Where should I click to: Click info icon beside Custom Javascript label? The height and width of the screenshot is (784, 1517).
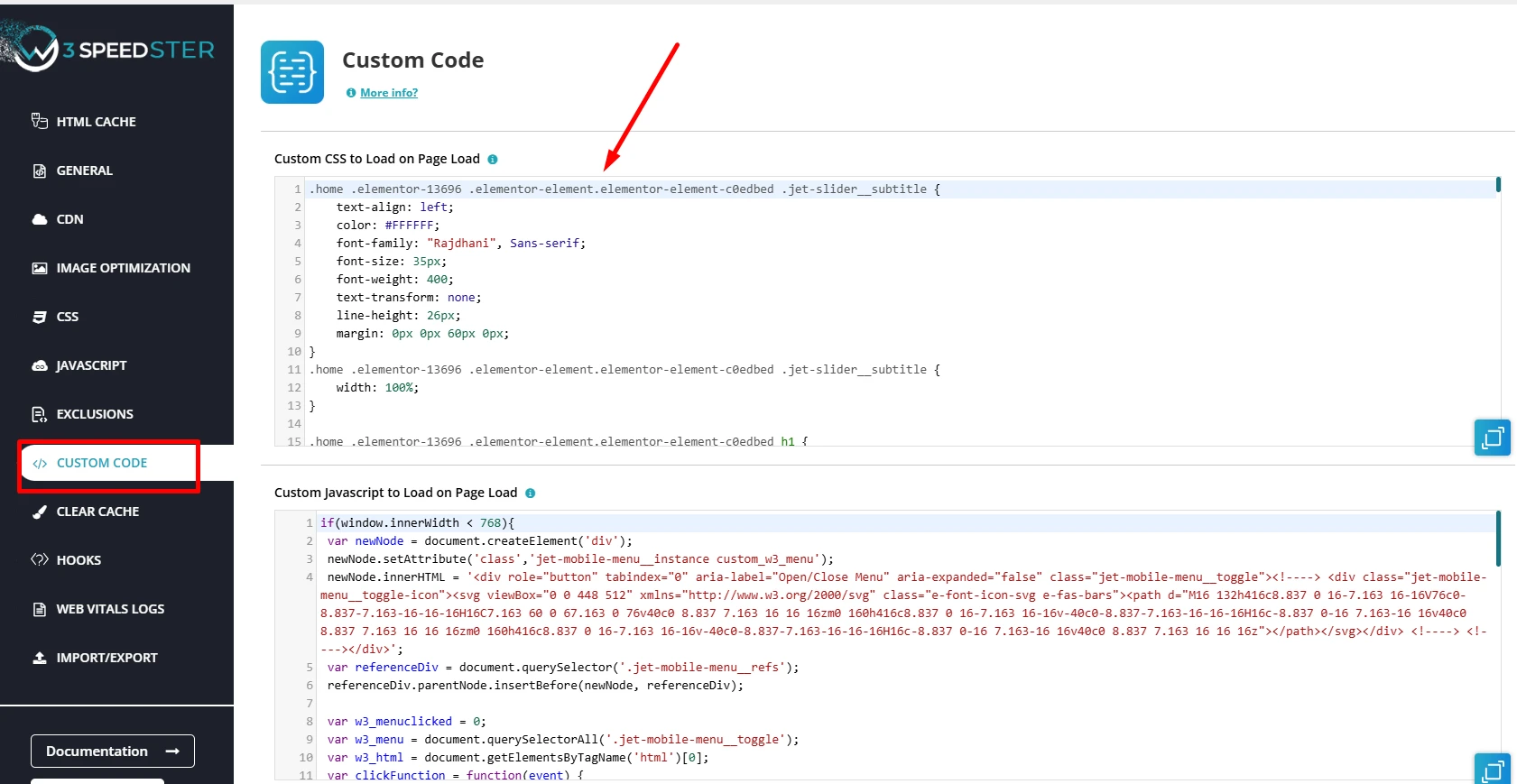point(531,493)
